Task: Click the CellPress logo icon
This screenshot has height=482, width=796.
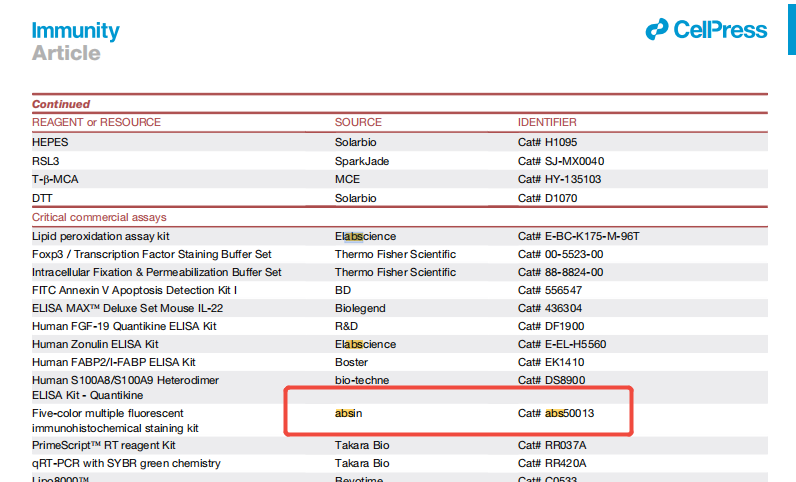Action: coord(657,31)
